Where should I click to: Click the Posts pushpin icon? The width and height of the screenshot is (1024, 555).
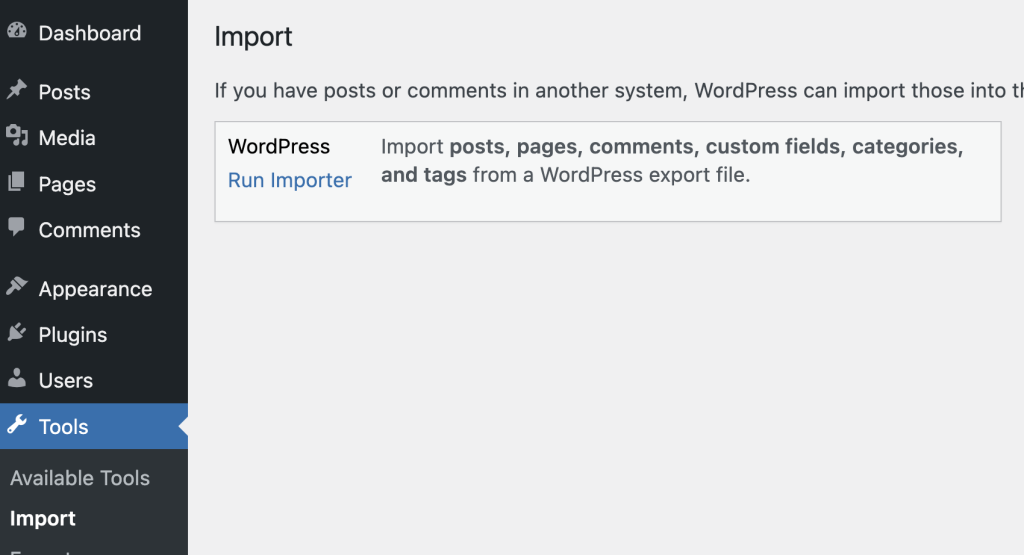[x=17, y=89]
